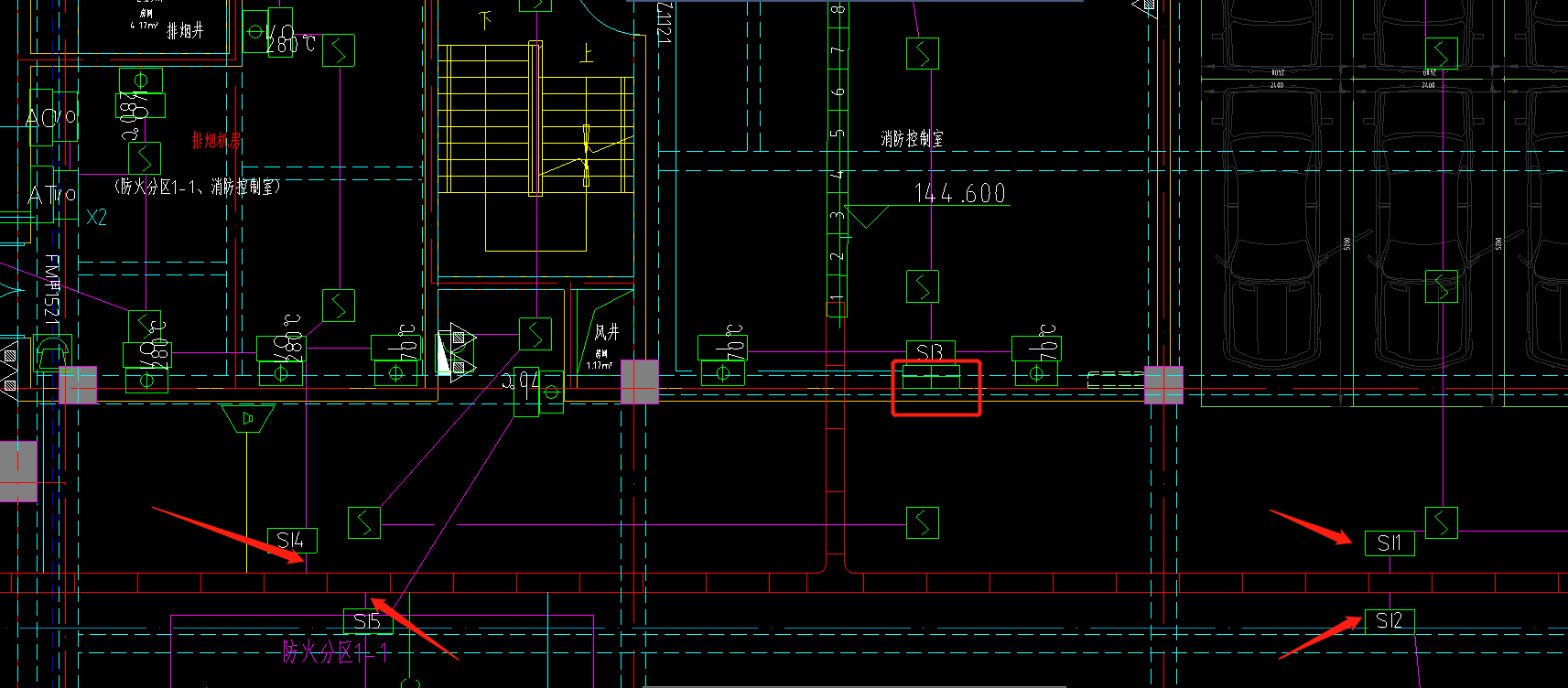Click the 上 stair direction label
The height and width of the screenshot is (688, 1568).
(587, 53)
